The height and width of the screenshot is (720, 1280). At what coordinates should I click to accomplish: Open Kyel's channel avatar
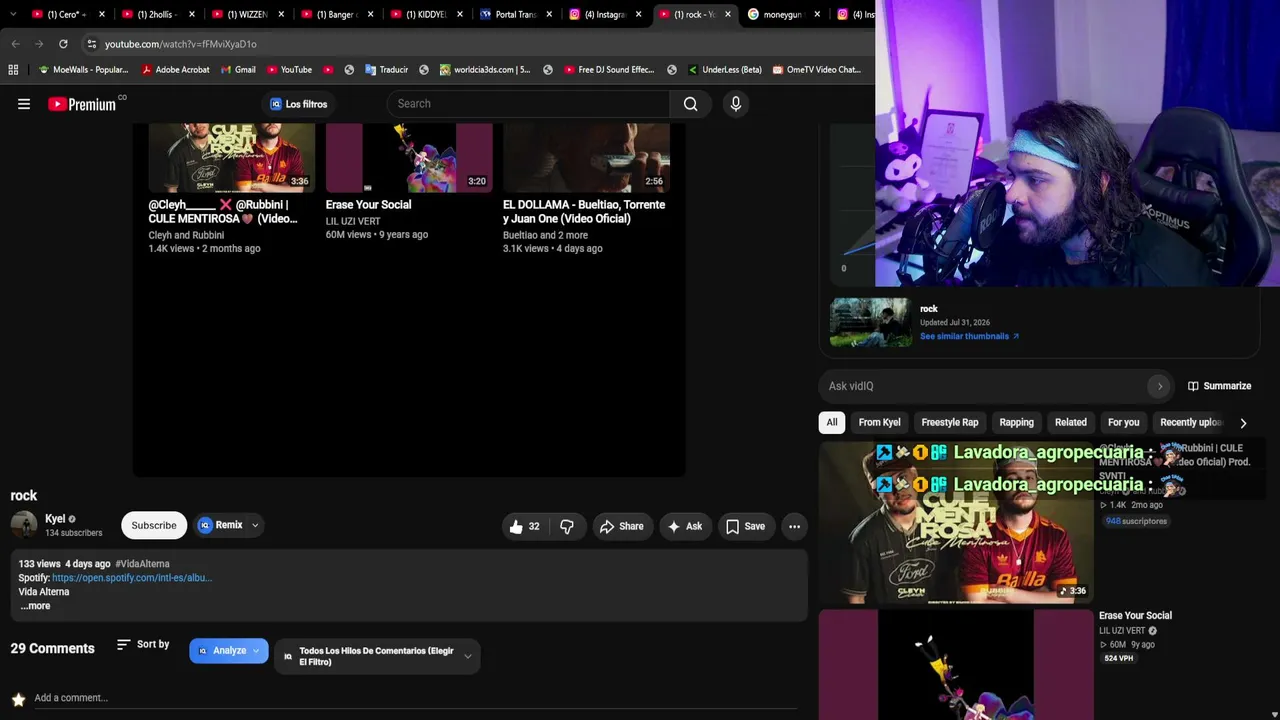click(x=24, y=525)
